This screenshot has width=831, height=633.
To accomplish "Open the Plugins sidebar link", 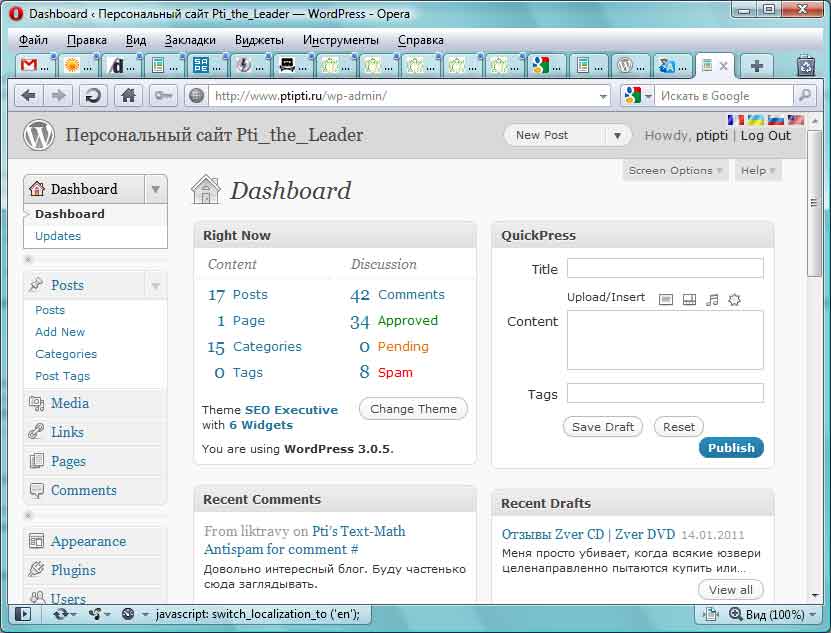I will pos(73,570).
